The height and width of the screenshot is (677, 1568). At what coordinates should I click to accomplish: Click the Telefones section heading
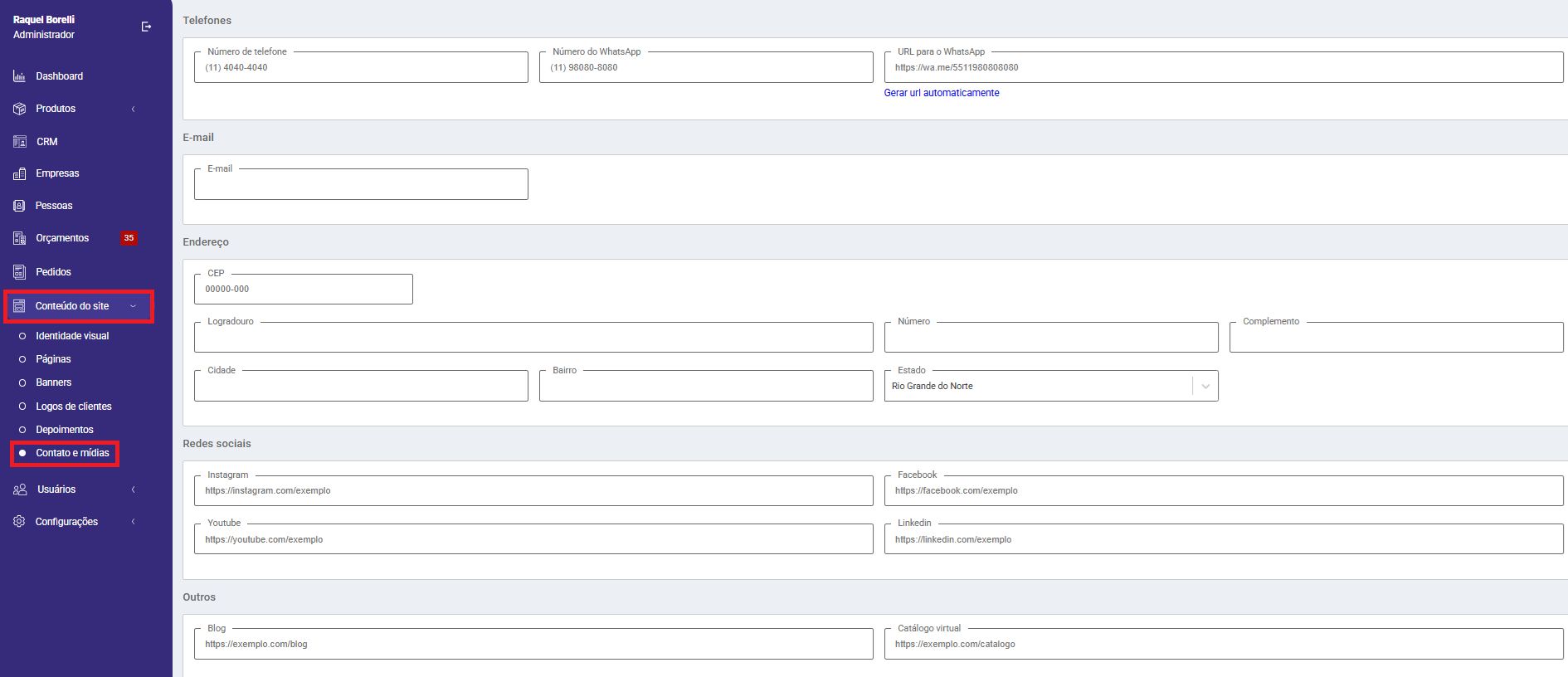pos(207,21)
